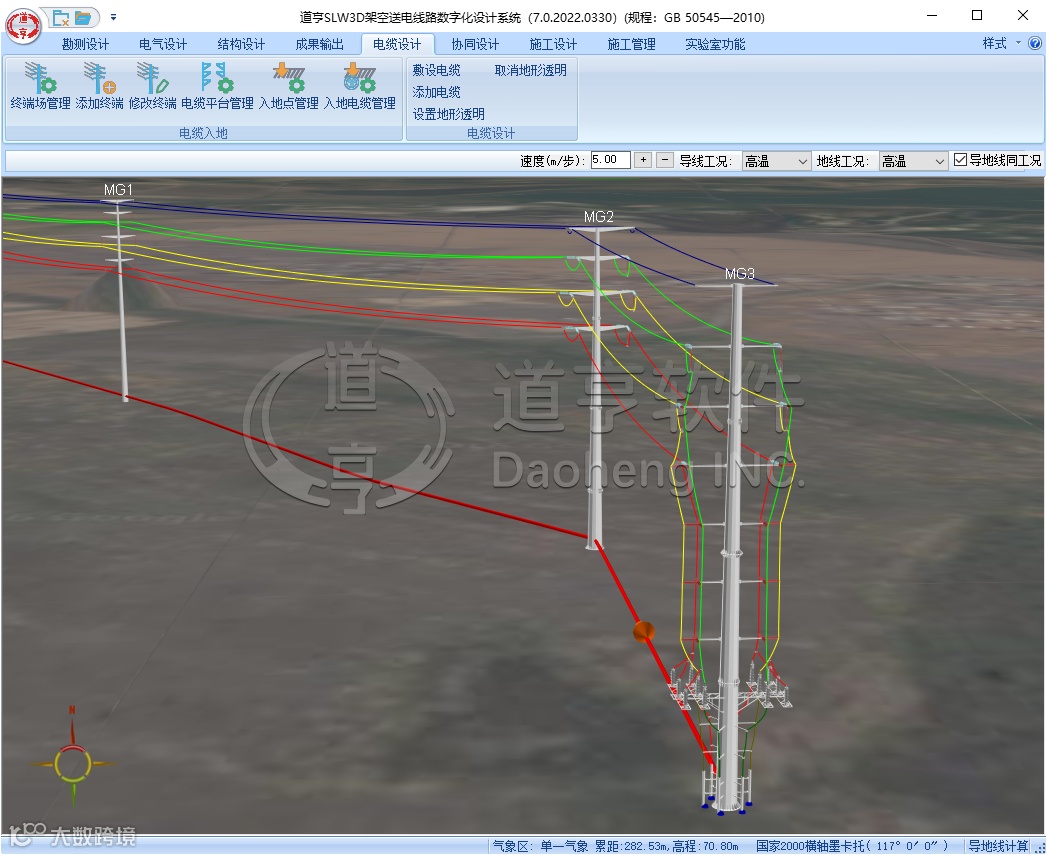Switch to the 实验室功能 tab

tap(715, 44)
